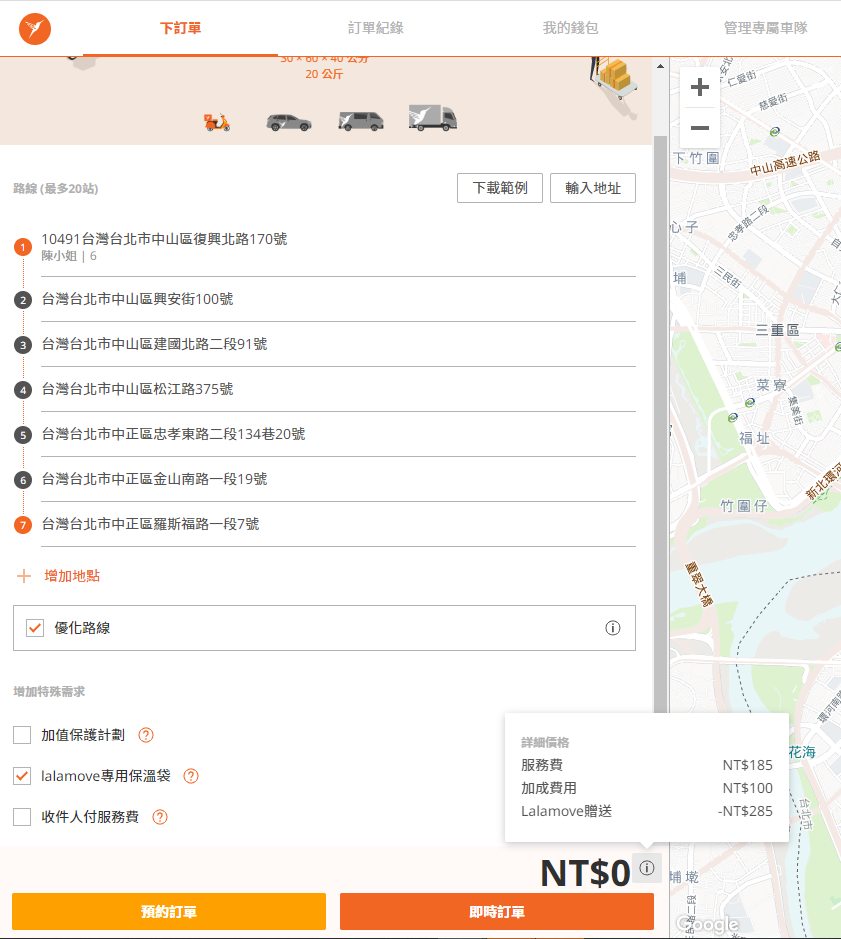Click stop number 1 marker
Image resolution: width=841 pixels, height=939 pixels.
coord(23,247)
